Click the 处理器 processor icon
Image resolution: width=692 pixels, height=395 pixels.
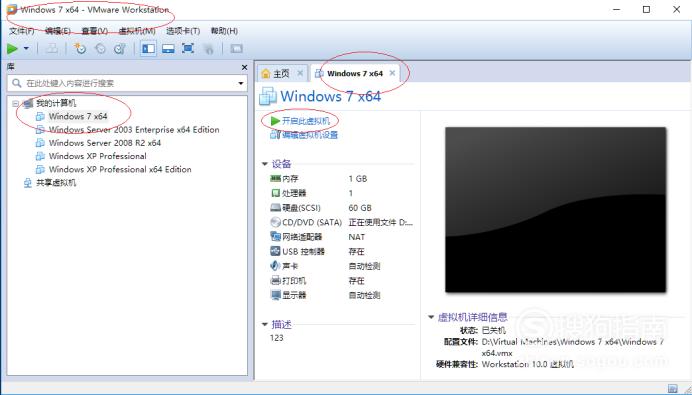tap(275, 193)
